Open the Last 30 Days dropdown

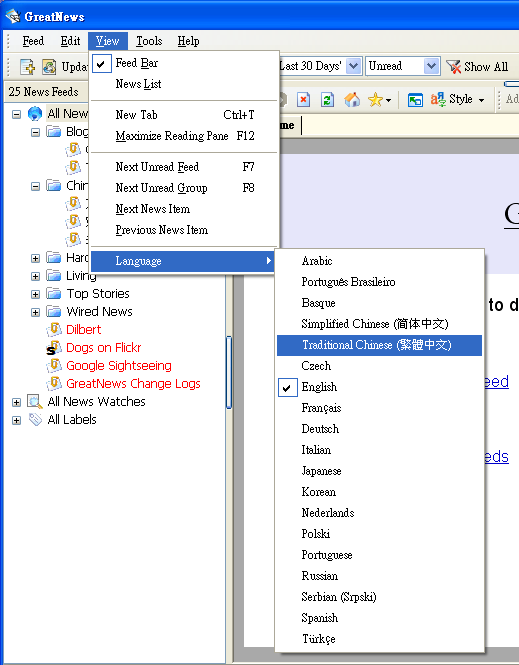354,66
